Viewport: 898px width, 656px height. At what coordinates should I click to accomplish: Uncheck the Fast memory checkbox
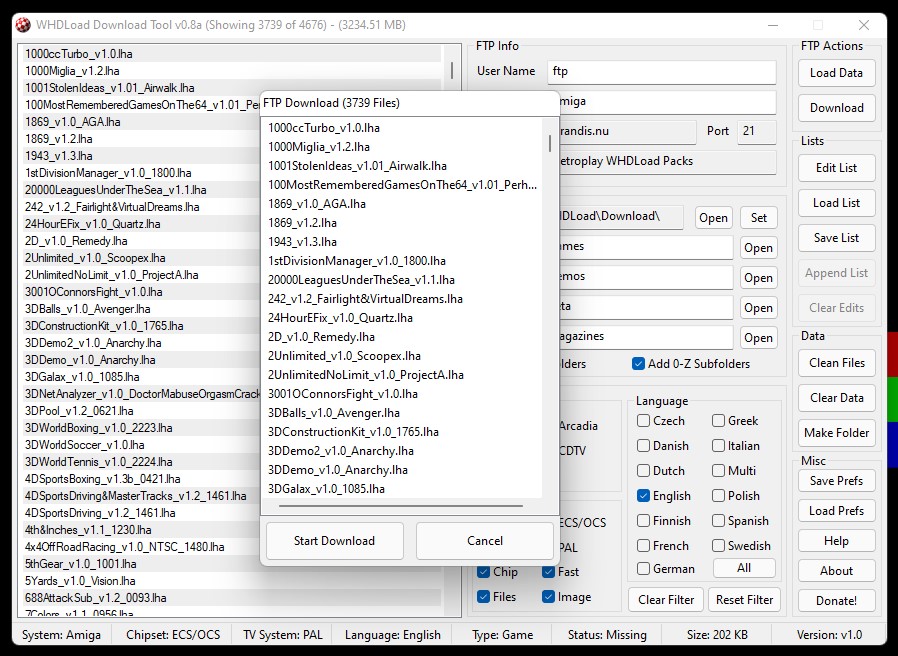click(x=548, y=572)
